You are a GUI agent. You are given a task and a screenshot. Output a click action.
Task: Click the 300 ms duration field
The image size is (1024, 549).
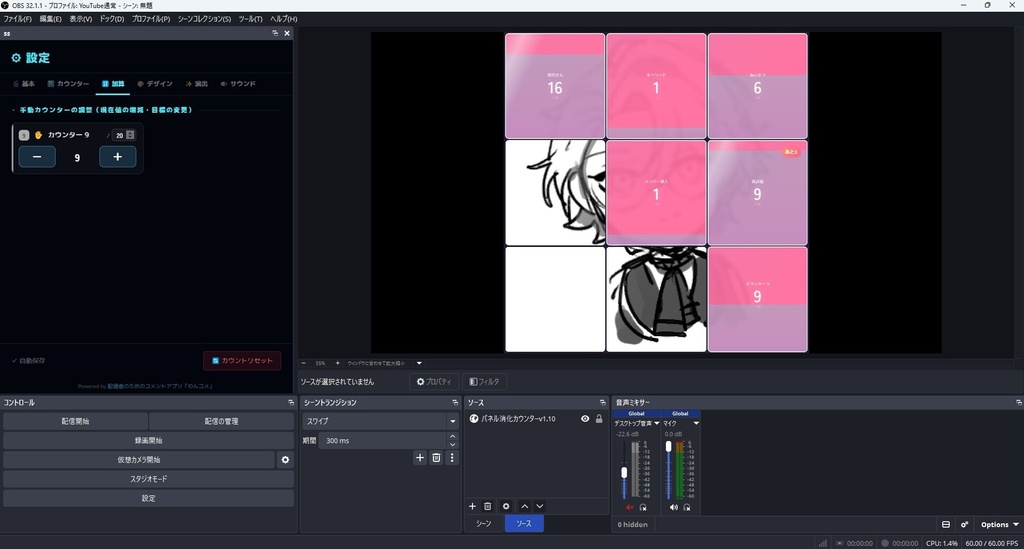(x=383, y=441)
